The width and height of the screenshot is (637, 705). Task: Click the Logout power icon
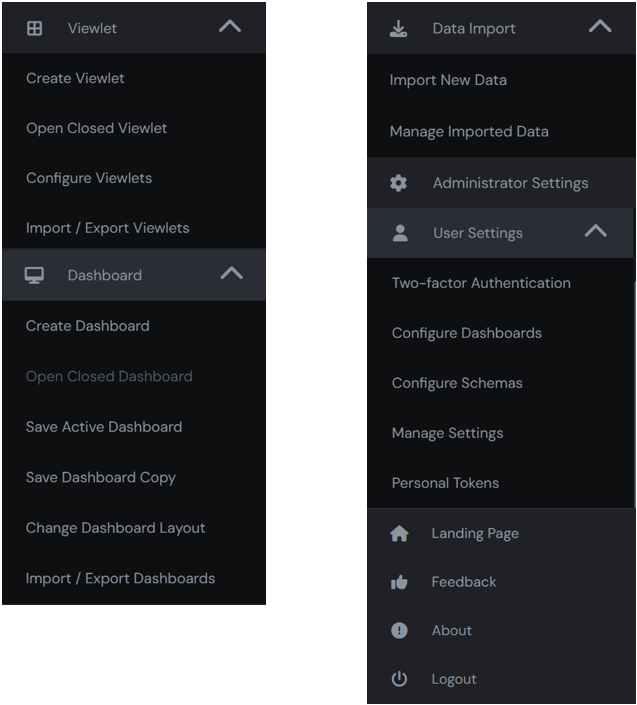399,679
